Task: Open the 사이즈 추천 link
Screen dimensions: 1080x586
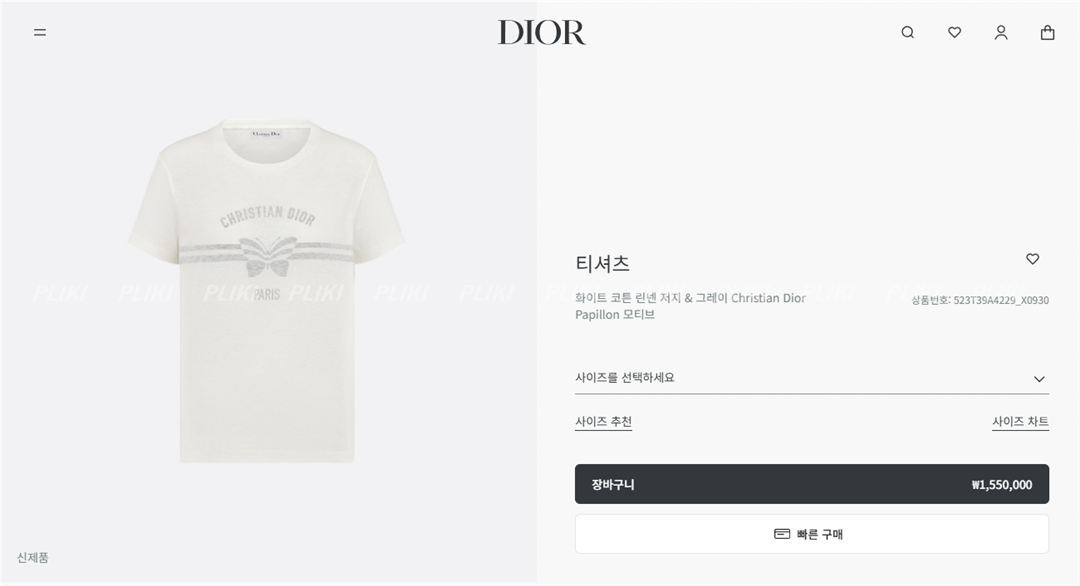Action: (603, 421)
